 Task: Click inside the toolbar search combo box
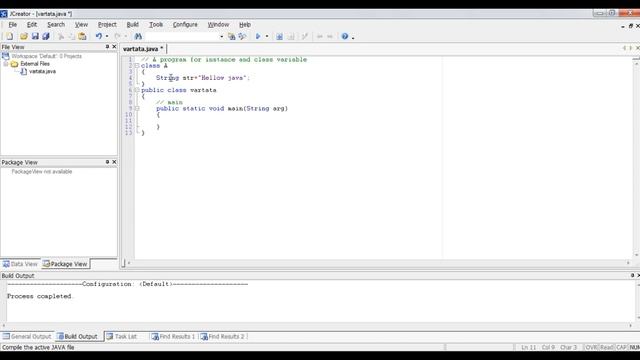[x=182, y=36]
